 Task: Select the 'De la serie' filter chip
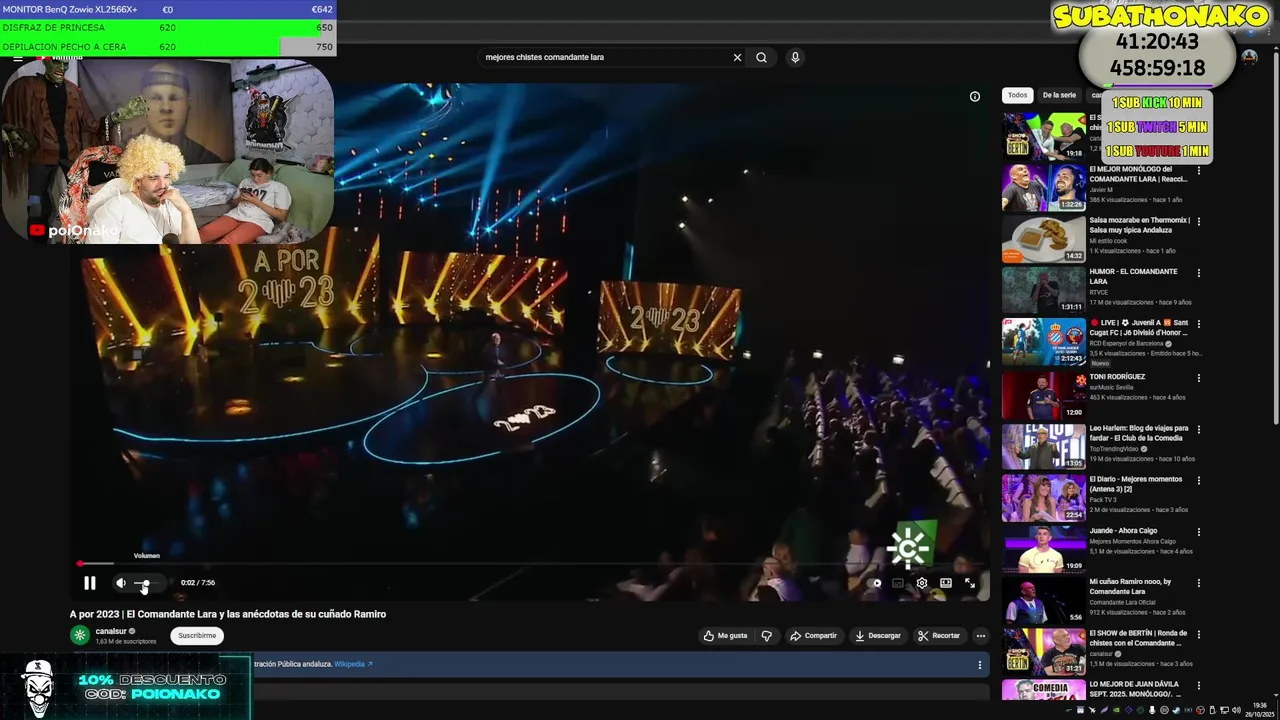(x=1059, y=95)
